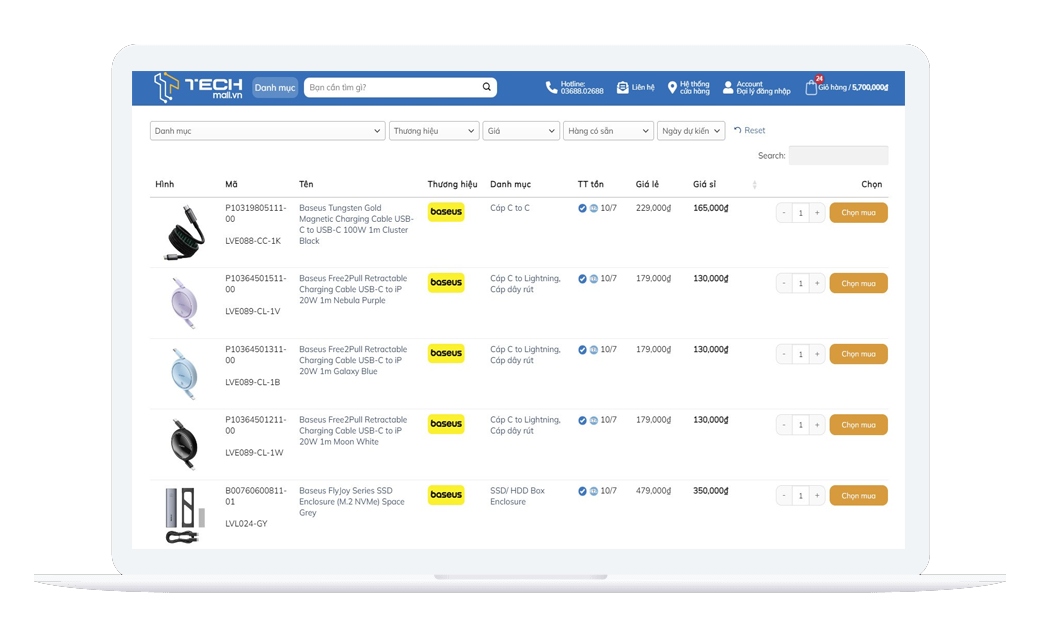Click the search magnifier icon
Screen dimensions: 1040x637
click(486, 87)
